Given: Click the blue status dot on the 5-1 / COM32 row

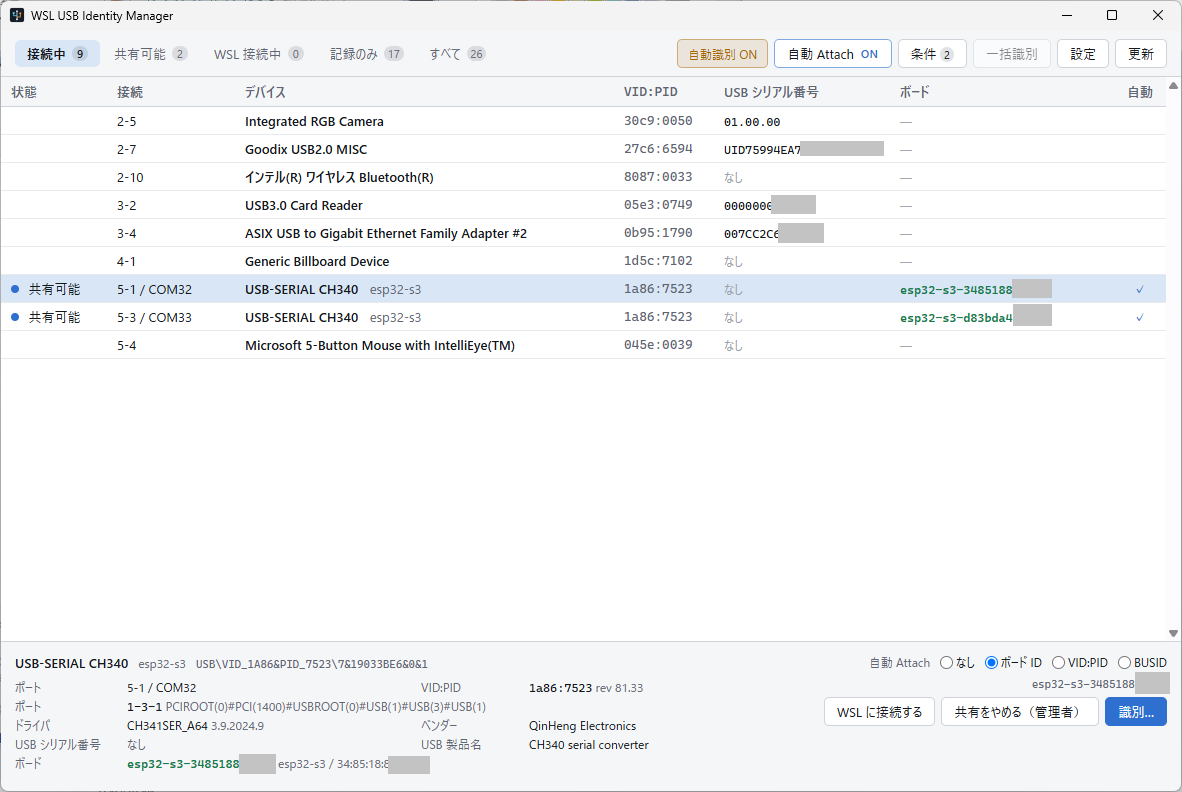Looking at the screenshot, I should click(x=15, y=289).
